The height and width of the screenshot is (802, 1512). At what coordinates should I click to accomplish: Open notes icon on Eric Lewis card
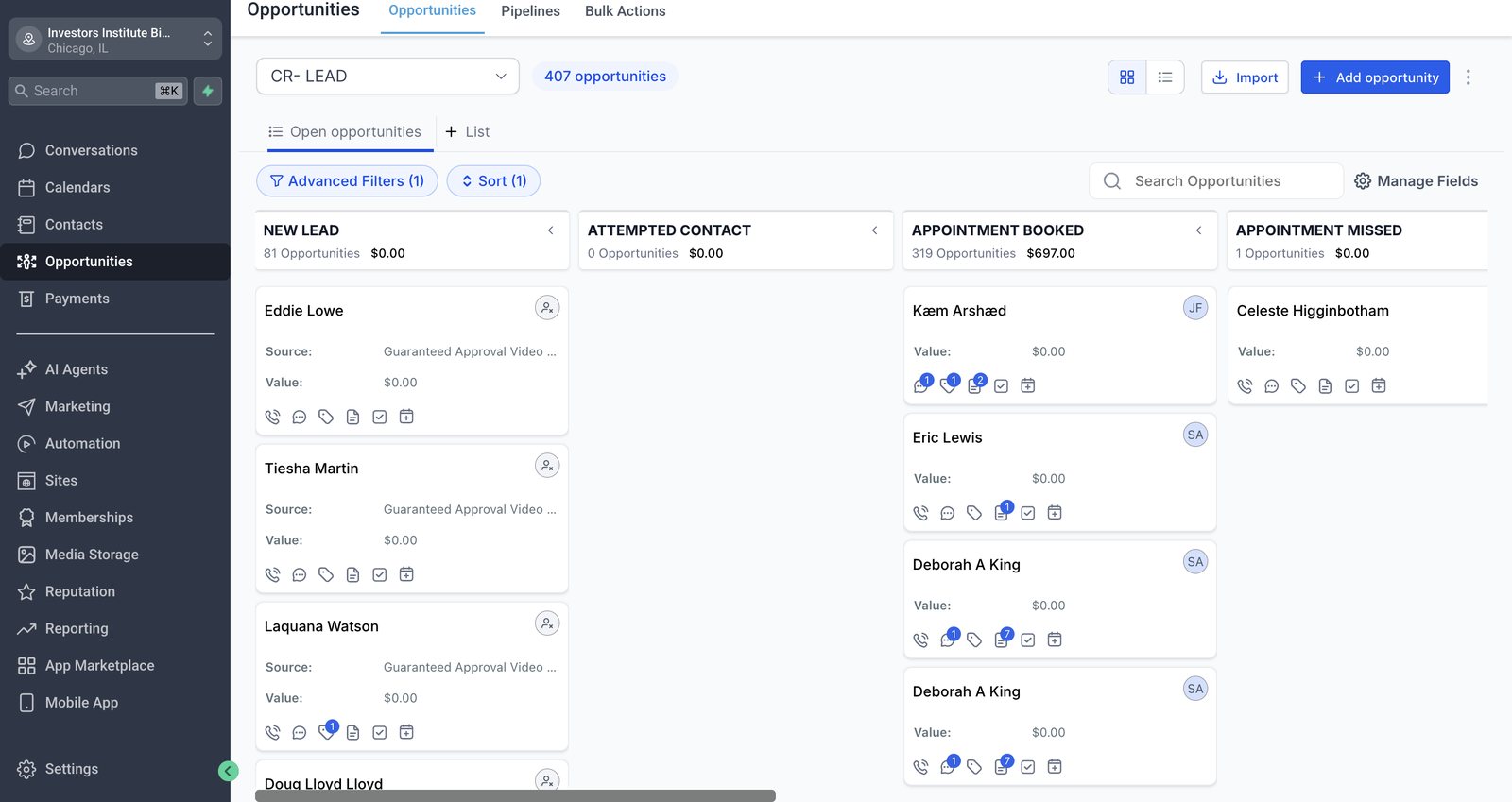click(x=1003, y=511)
